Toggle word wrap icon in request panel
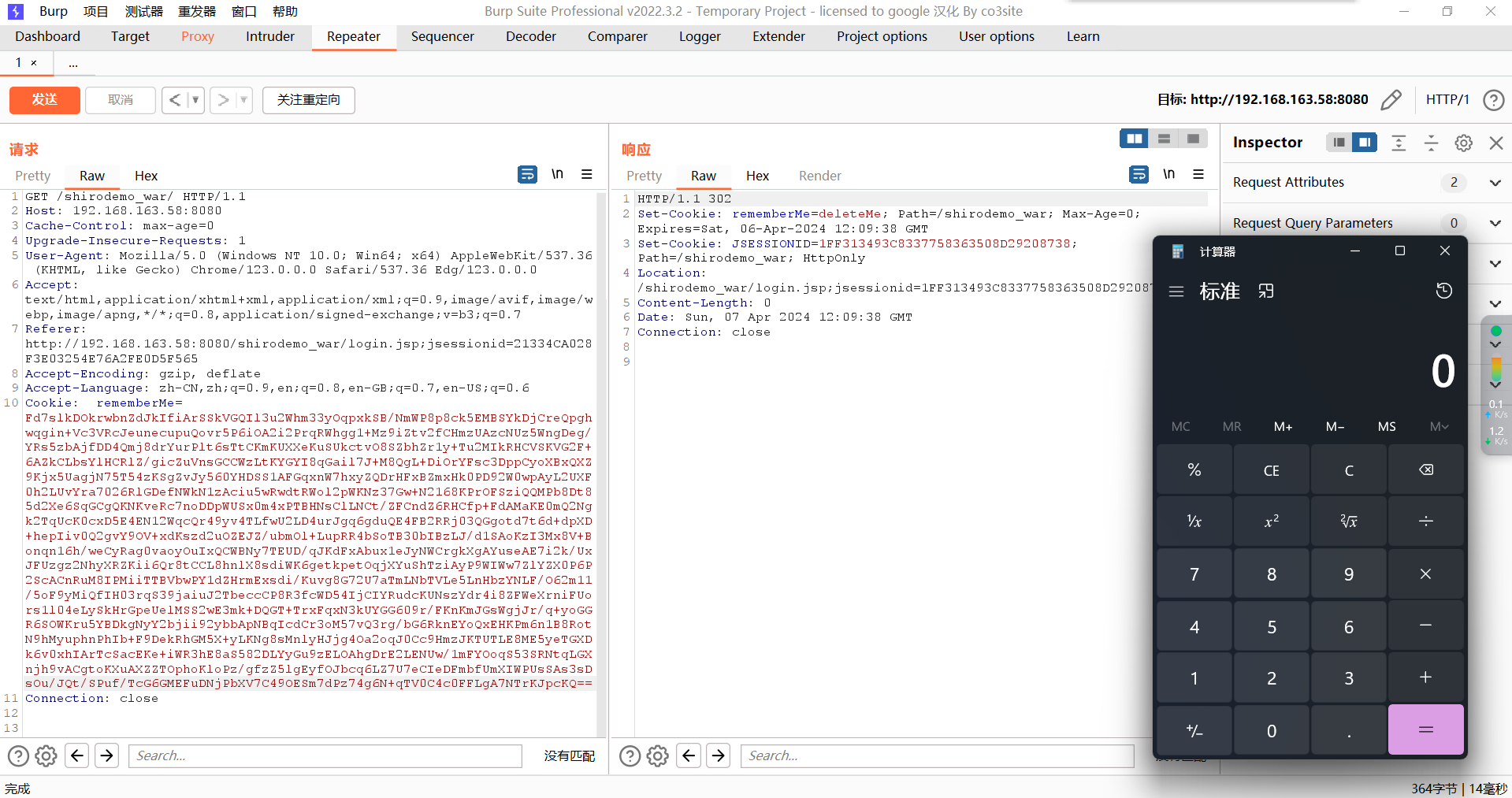The image size is (1512, 798). 527,174
